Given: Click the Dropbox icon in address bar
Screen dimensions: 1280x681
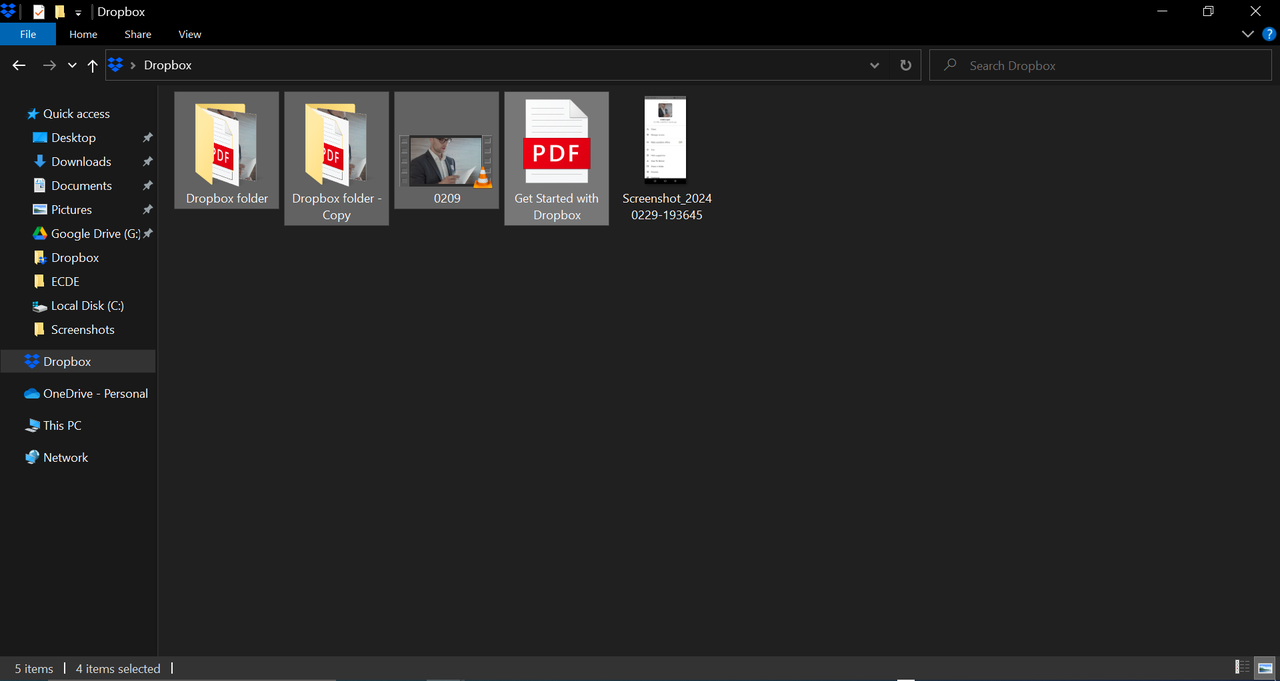Looking at the screenshot, I should [115, 65].
